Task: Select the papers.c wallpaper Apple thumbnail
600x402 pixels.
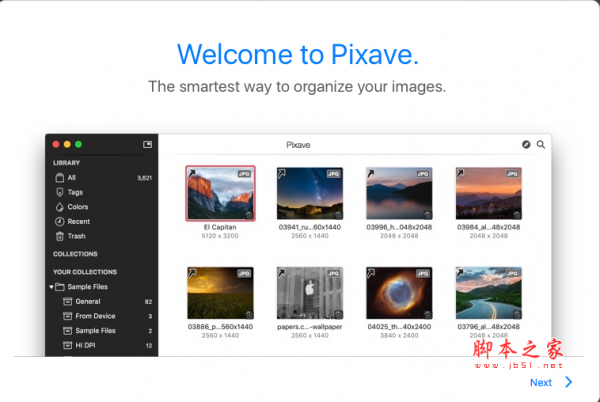Action: pyautogui.click(x=310, y=293)
